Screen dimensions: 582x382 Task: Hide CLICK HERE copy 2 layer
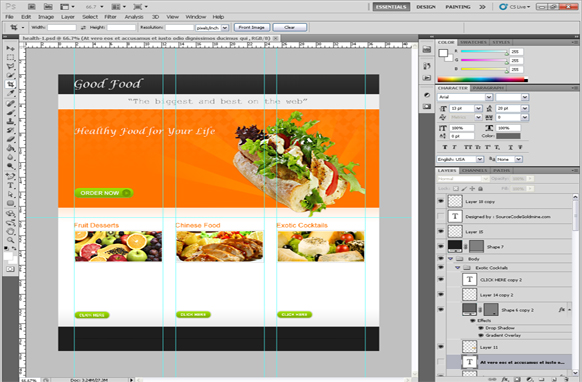click(441, 280)
